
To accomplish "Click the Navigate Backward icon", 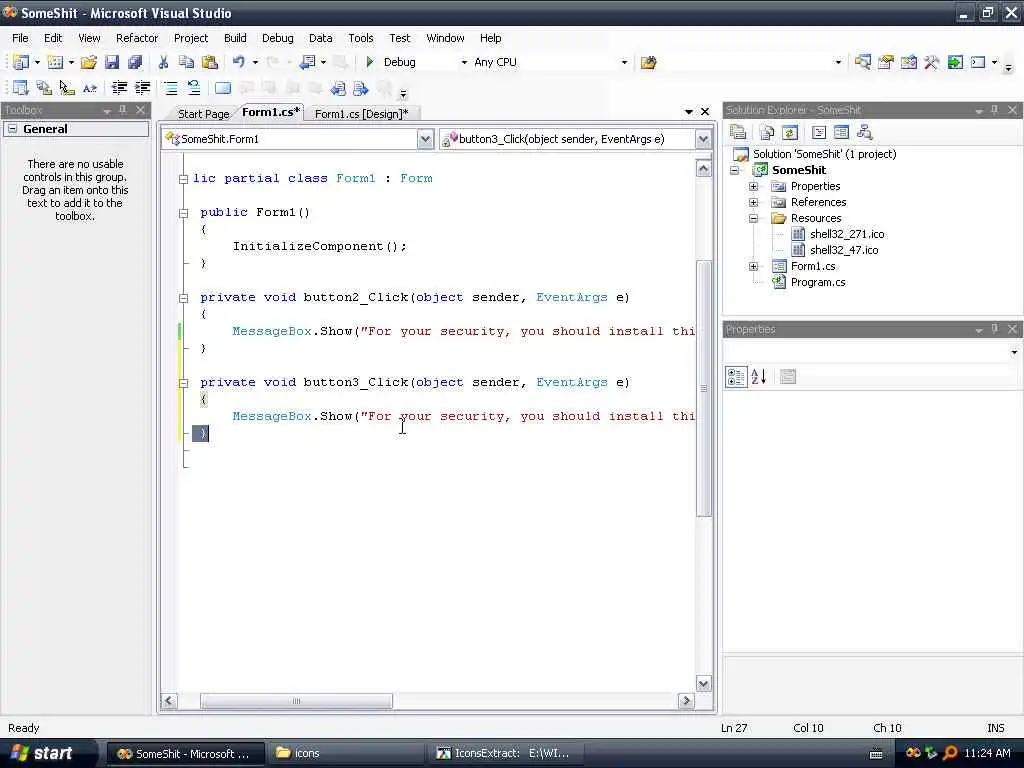I will tap(307, 62).
